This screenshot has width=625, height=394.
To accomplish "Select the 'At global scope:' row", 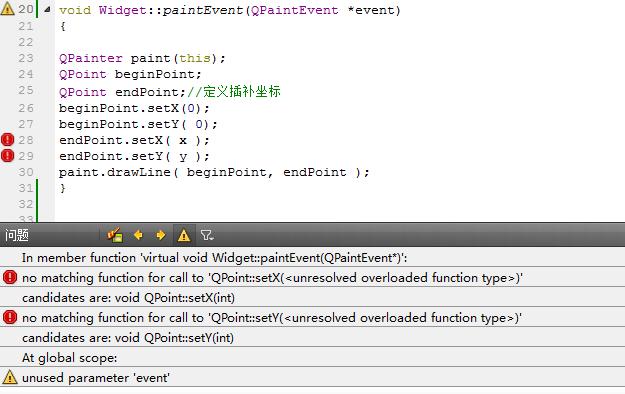I will click(312, 358).
